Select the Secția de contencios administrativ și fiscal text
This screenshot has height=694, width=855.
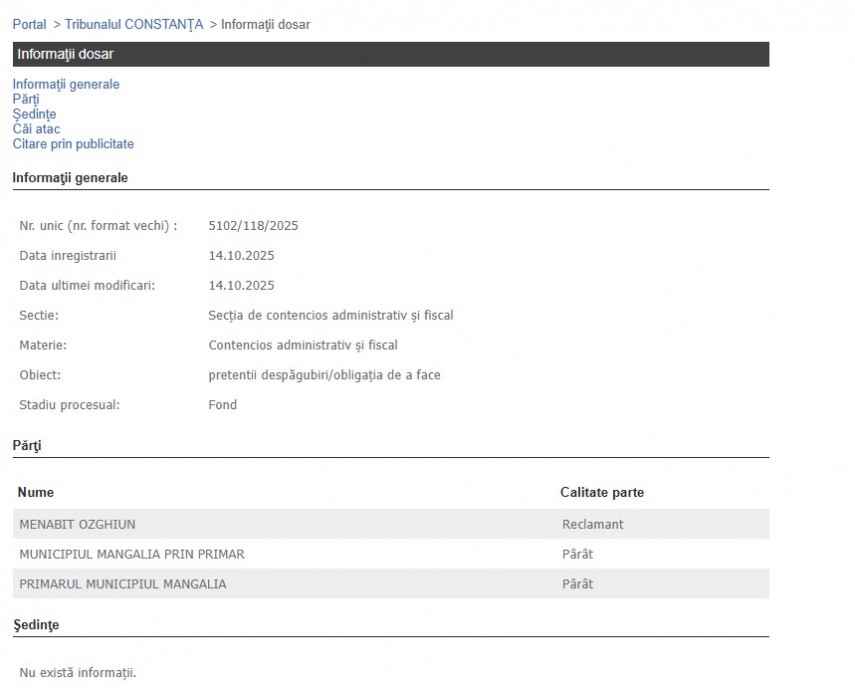331,316
